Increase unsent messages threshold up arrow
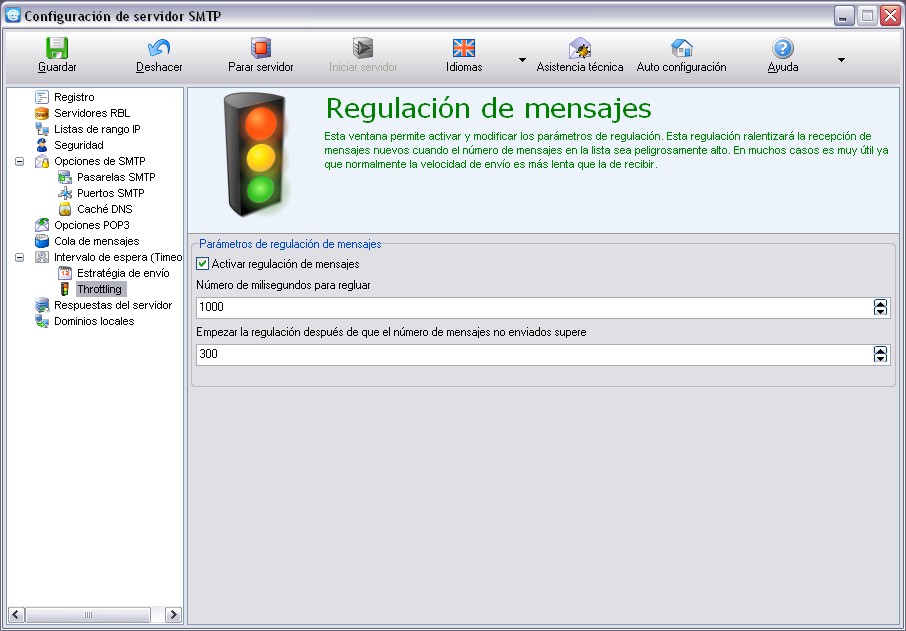Viewport: 906px width, 631px height. (x=880, y=350)
